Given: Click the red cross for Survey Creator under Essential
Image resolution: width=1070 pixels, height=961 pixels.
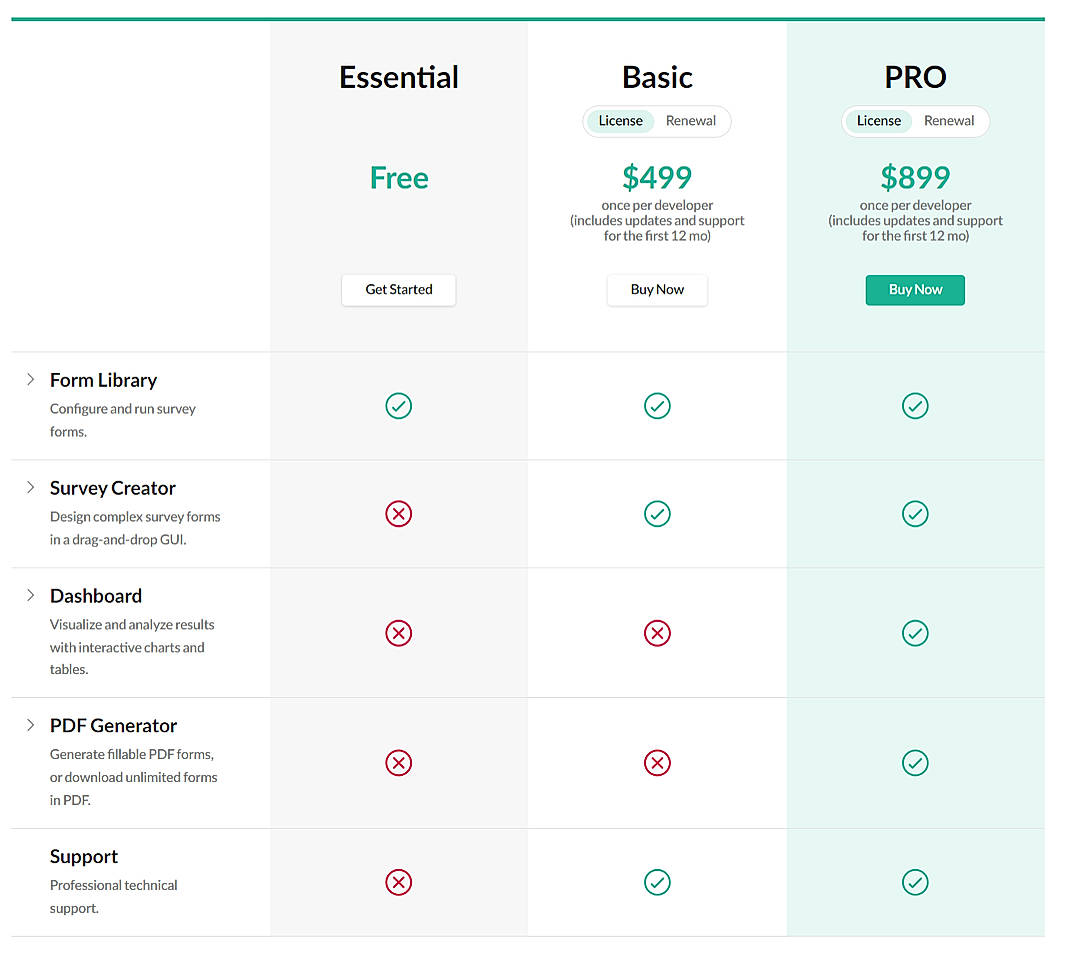Looking at the screenshot, I should click(398, 513).
